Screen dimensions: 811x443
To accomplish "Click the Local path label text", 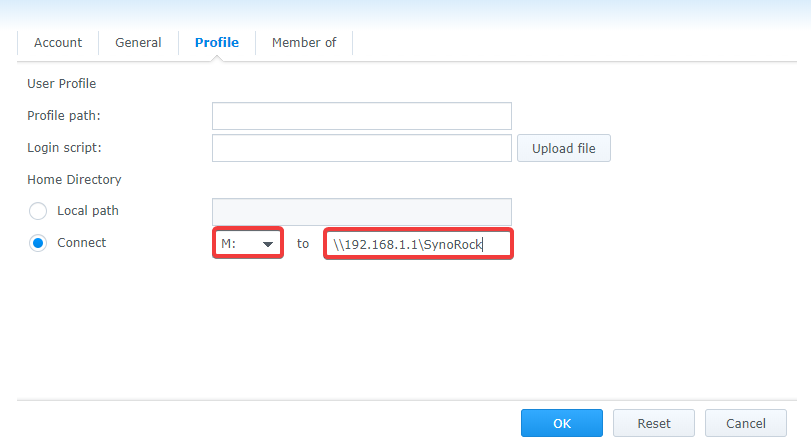I will tap(88, 211).
